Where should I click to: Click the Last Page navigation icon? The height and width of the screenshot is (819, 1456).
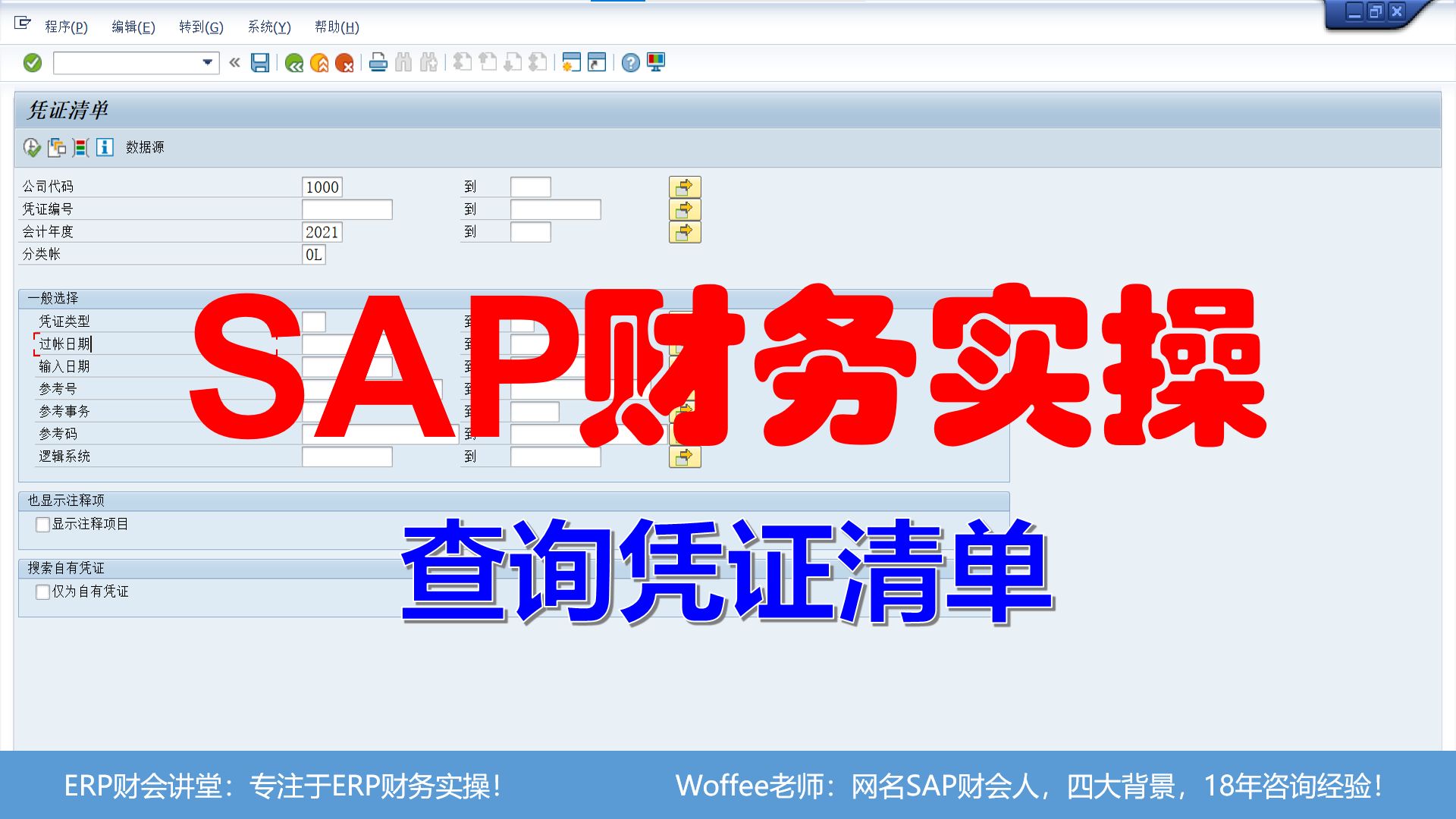tap(538, 63)
